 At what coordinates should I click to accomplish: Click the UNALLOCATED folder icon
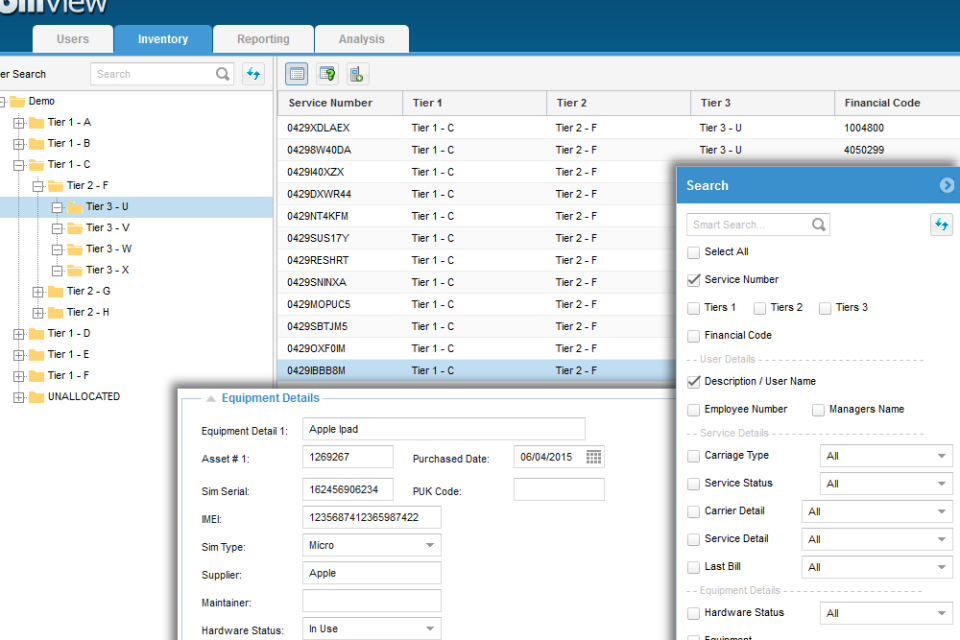point(37,397)
